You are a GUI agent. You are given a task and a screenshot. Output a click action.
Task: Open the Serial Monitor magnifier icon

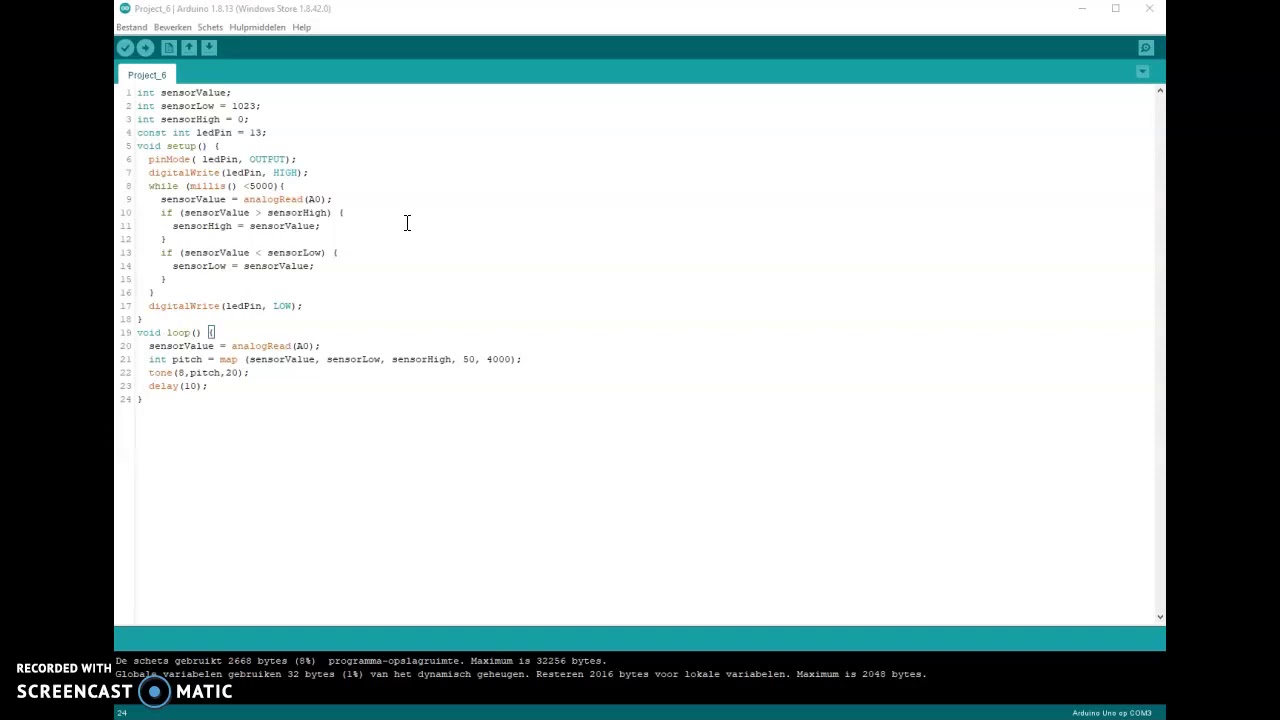coord(1146,48)
